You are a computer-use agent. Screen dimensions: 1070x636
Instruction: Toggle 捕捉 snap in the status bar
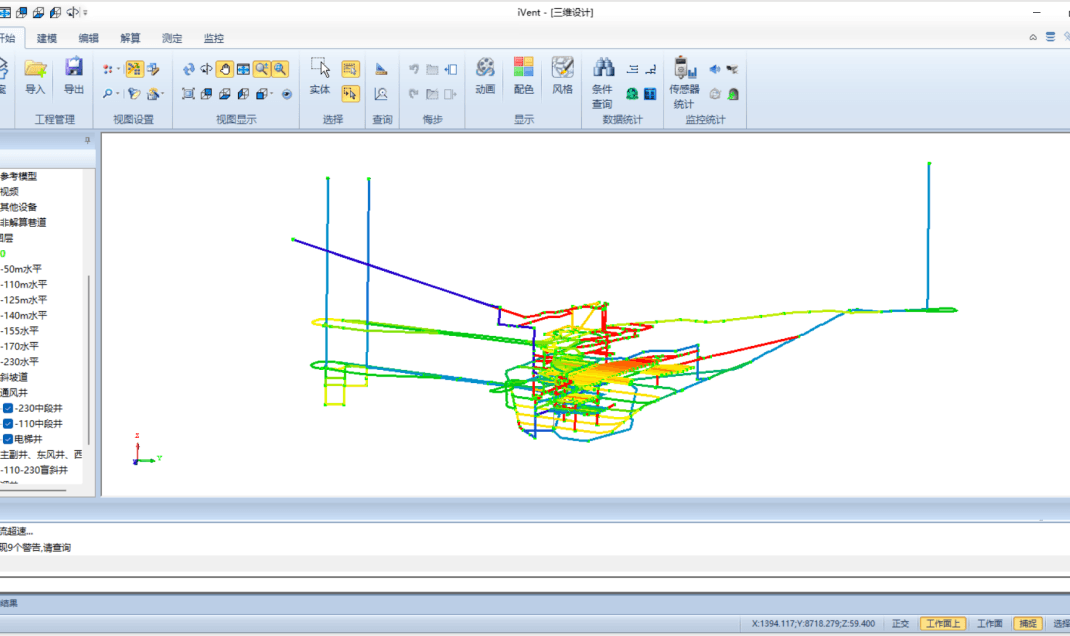tap(1028, 624)
